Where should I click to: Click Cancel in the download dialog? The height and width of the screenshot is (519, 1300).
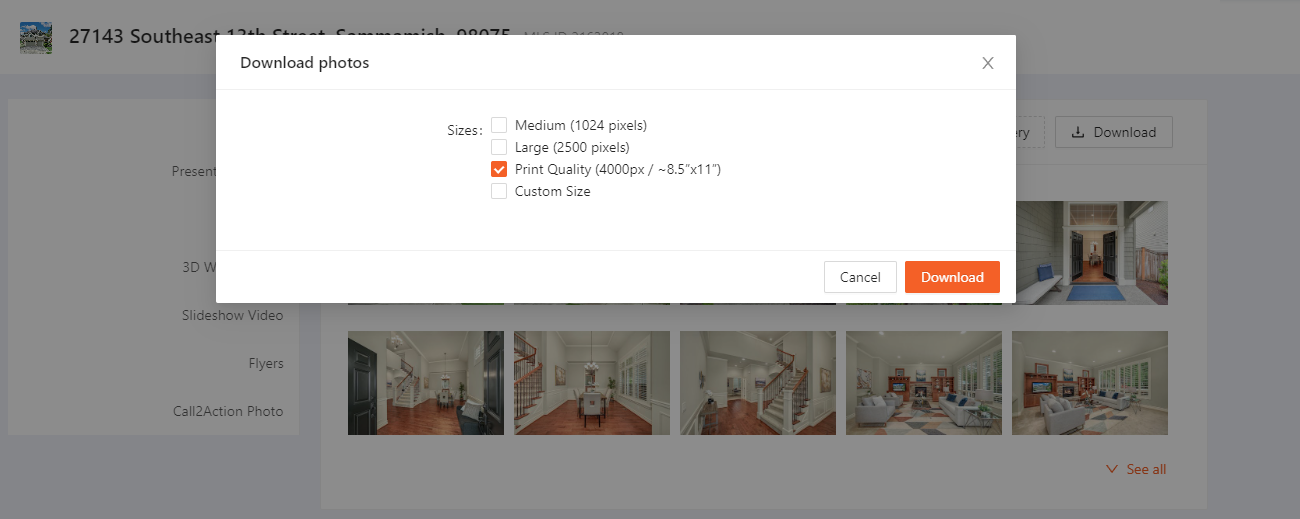point(860,277)
